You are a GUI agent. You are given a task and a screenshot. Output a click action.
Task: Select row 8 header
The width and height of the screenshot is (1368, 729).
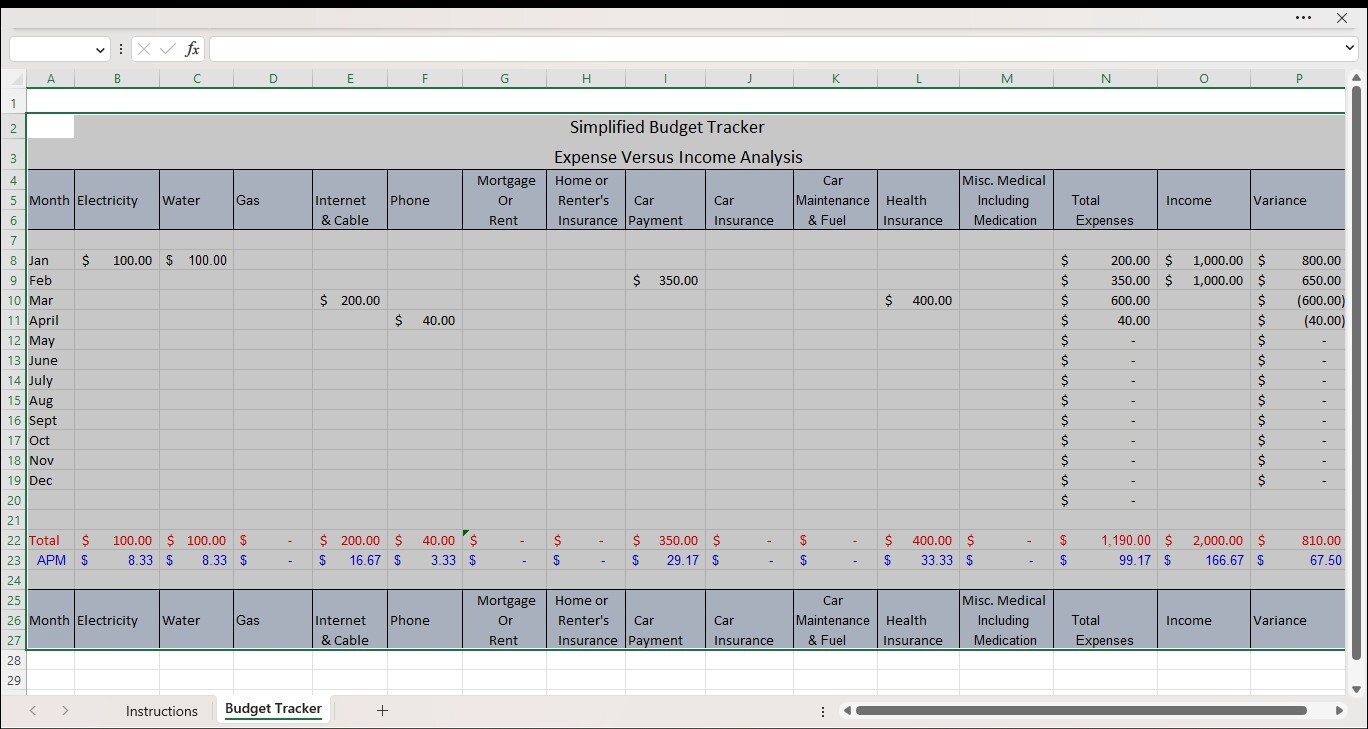coord(13,260)
